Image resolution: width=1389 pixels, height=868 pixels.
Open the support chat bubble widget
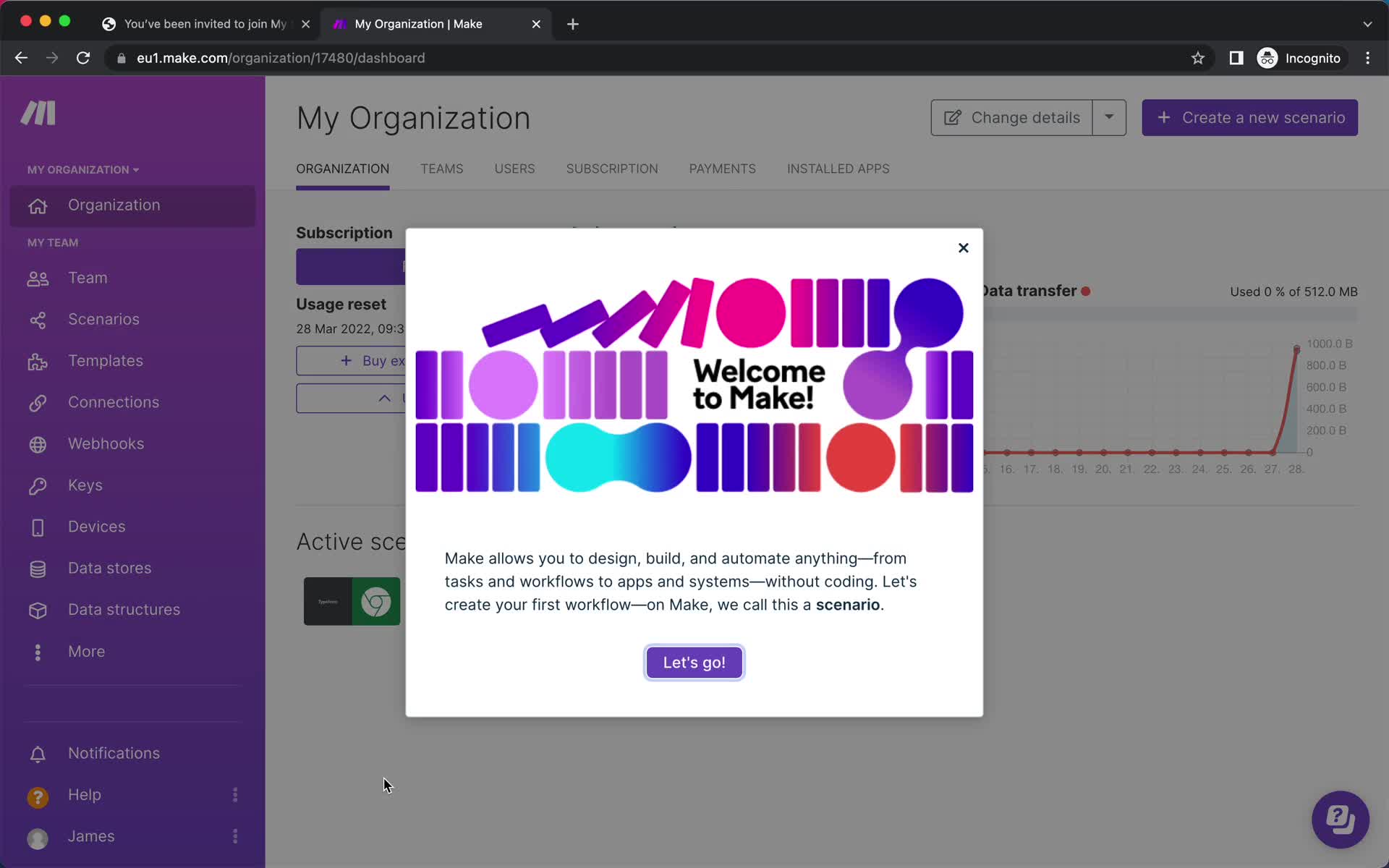click(1340, 819)
